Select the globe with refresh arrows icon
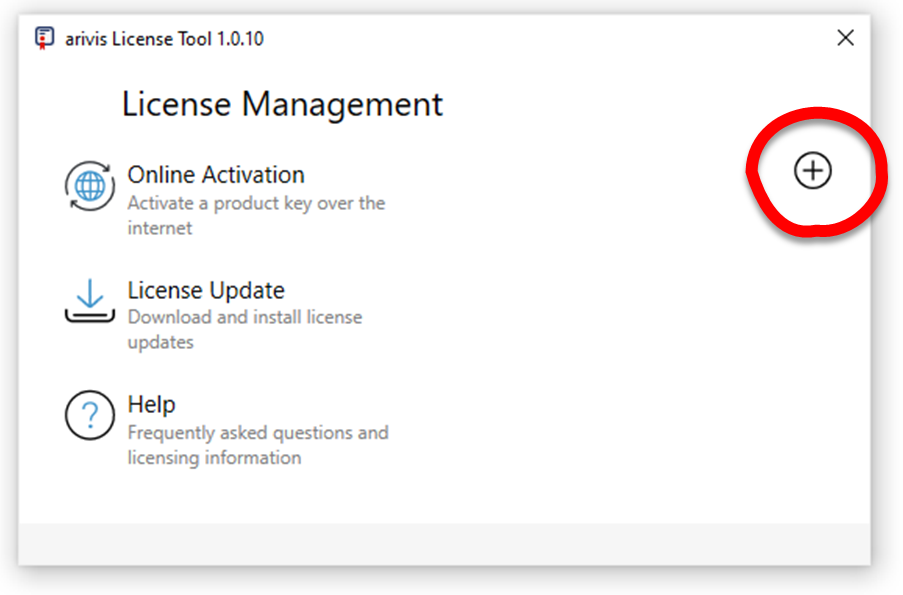The width and height of the screenshot is (903, 595). coord(89,186)
